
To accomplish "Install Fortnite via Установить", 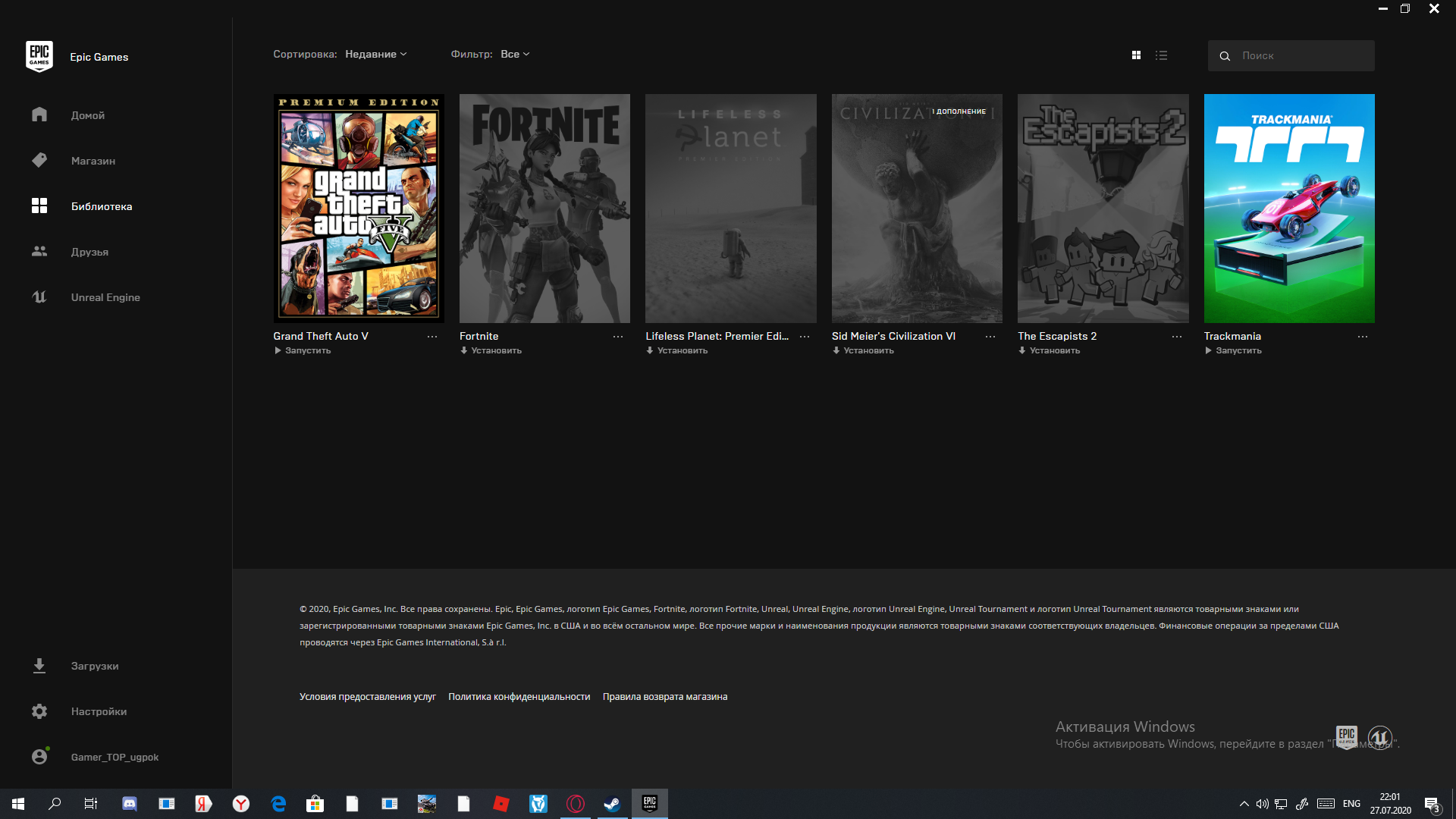I will coord(491,350).
